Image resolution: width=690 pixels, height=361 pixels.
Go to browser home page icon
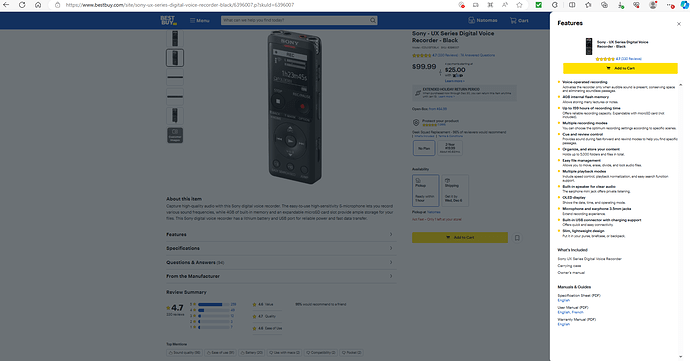click(x=38, y=5)
